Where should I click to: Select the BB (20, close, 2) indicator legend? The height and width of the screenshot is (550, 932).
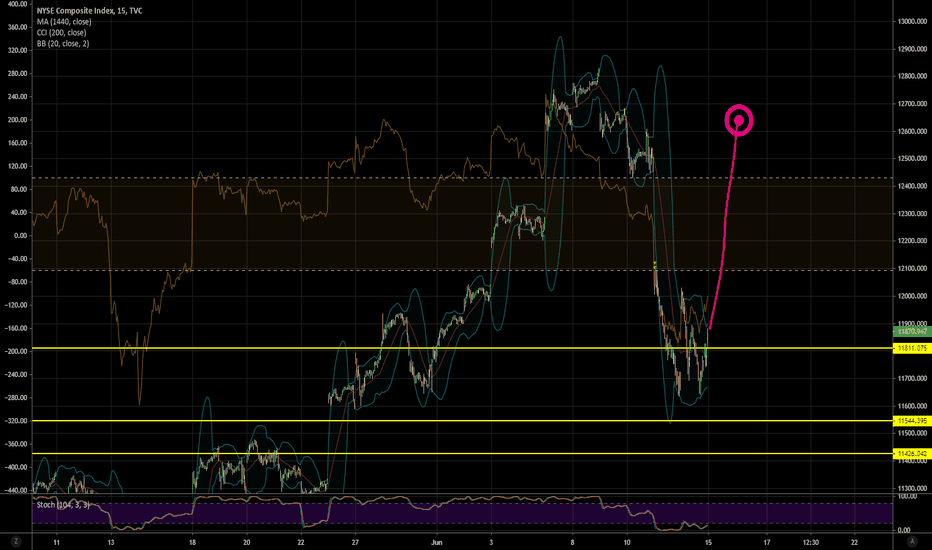[x=63, y=43]
